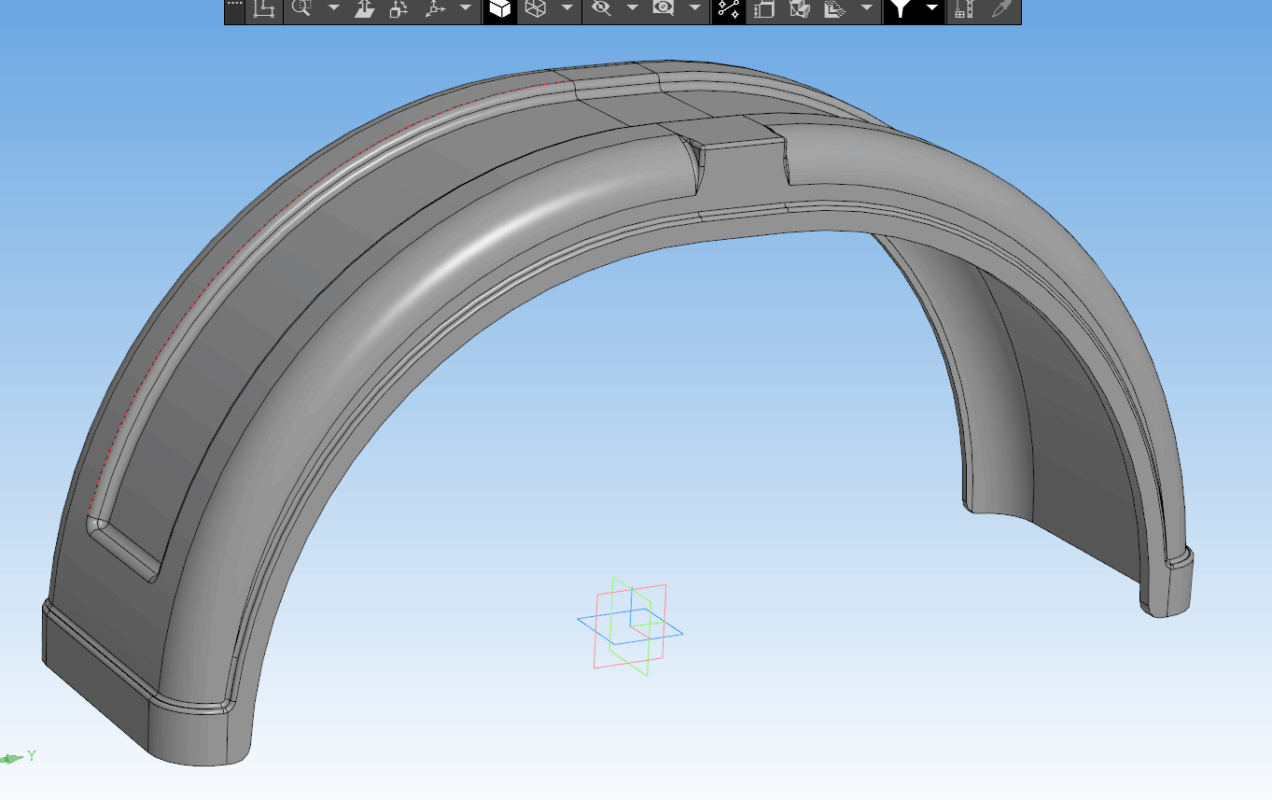The width and height of the screenshot is (1272, 800).
Task: Click the section view cube icon
Action: 798,10
